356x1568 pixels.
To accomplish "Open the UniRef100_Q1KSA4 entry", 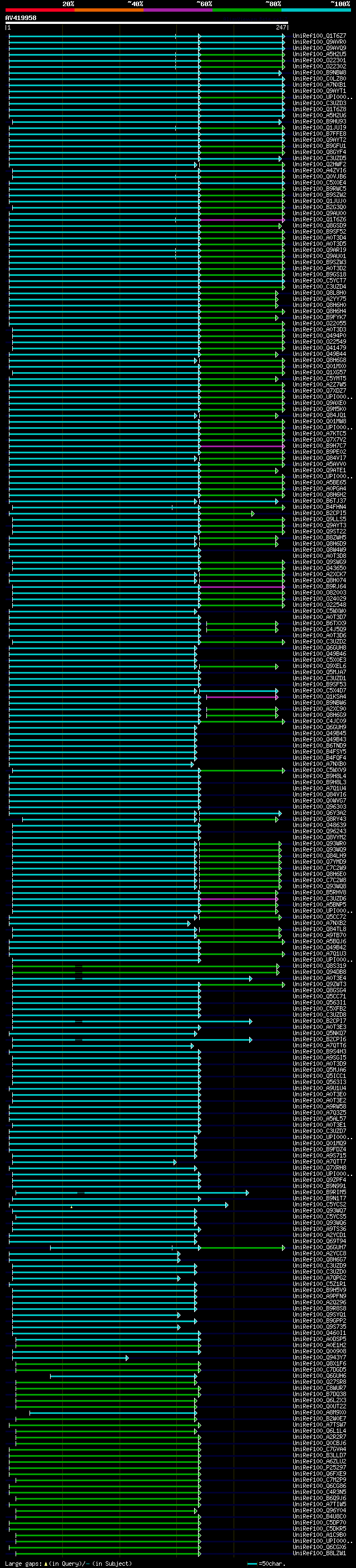I will tap(319, 696).
